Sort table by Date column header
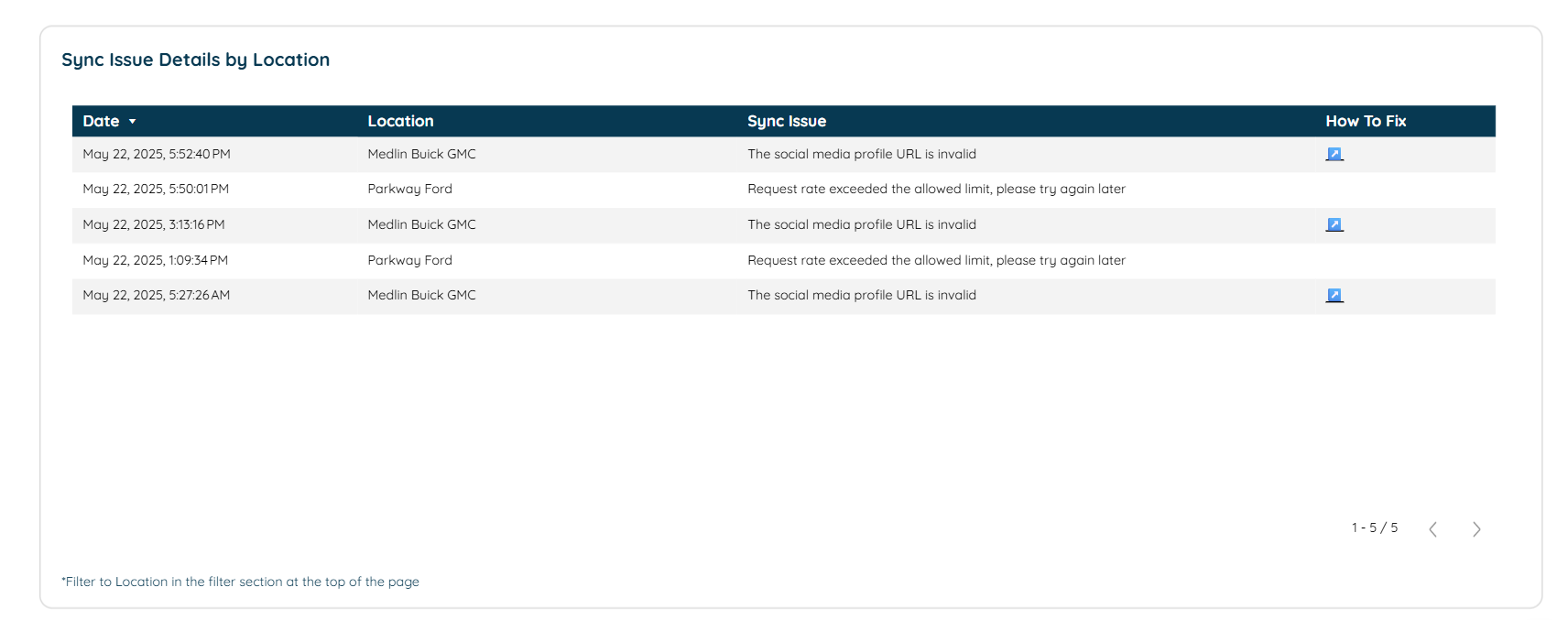 click(101, 121)
